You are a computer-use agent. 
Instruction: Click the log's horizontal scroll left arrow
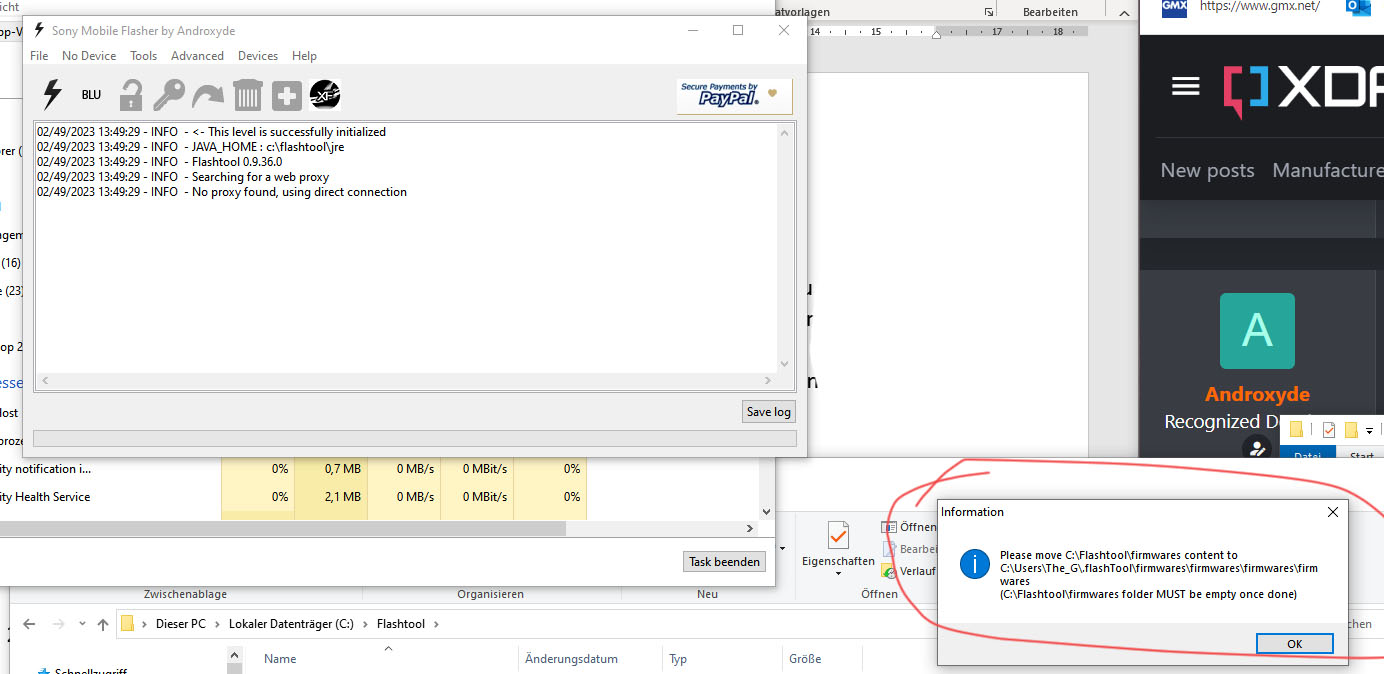tap(44, 381)
